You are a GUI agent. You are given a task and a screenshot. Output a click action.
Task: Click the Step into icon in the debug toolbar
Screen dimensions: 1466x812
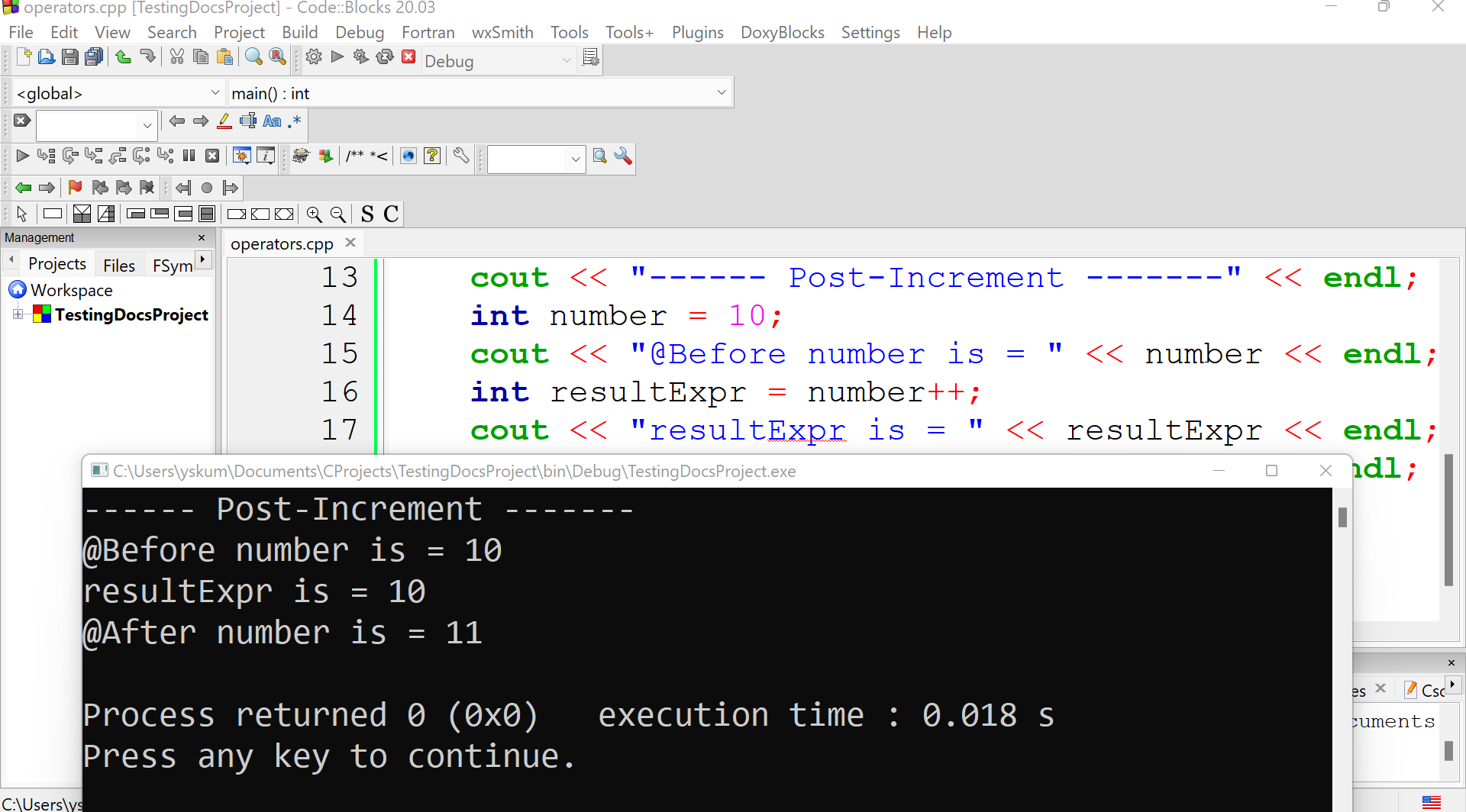(x=94, y=156)
